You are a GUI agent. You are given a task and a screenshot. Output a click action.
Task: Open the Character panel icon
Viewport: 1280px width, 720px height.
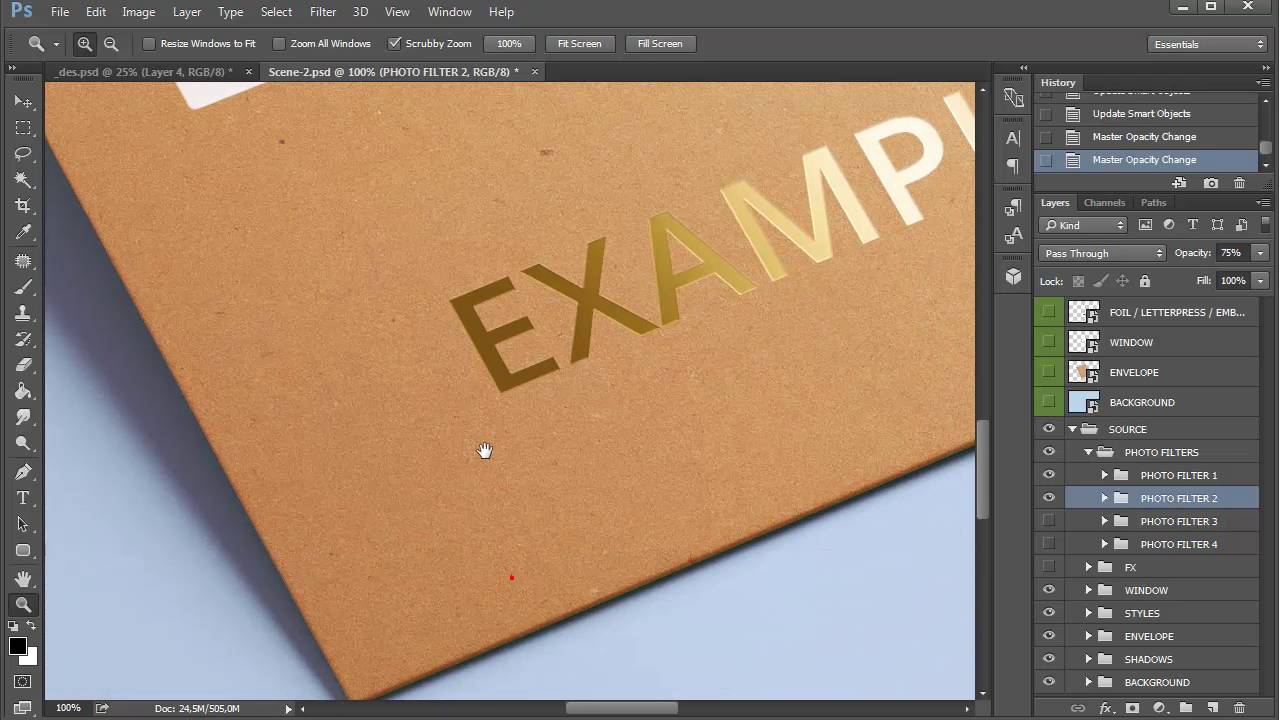[x=1013, y=139]
